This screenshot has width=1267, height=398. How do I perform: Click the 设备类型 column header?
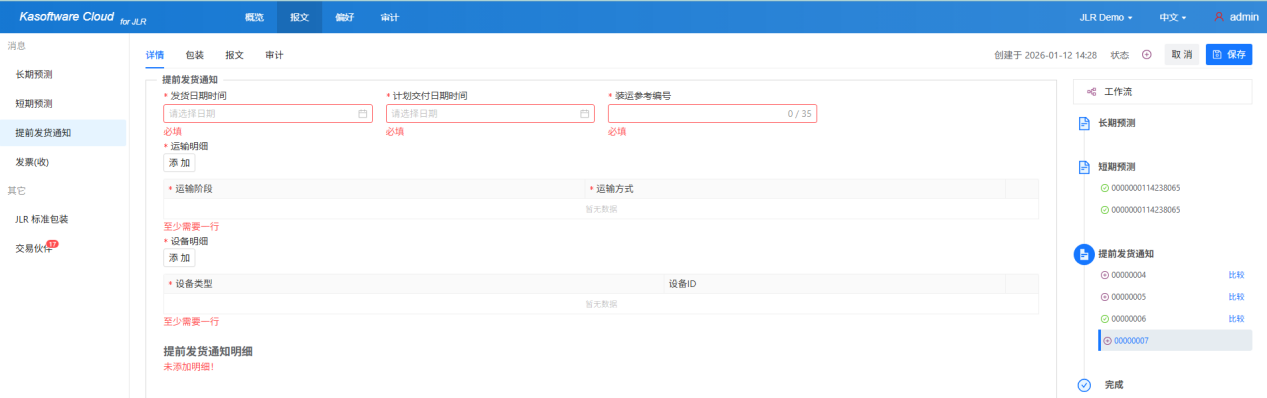[x=414, y=284]
